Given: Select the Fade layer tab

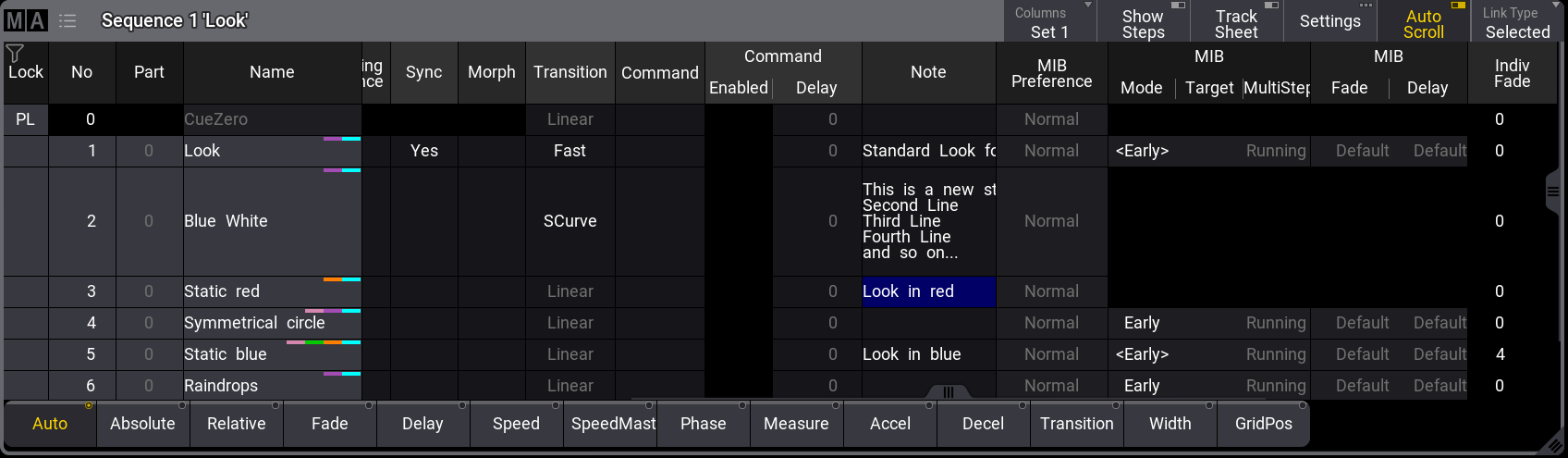Looking at the screenshot, I should click(329, 424).
